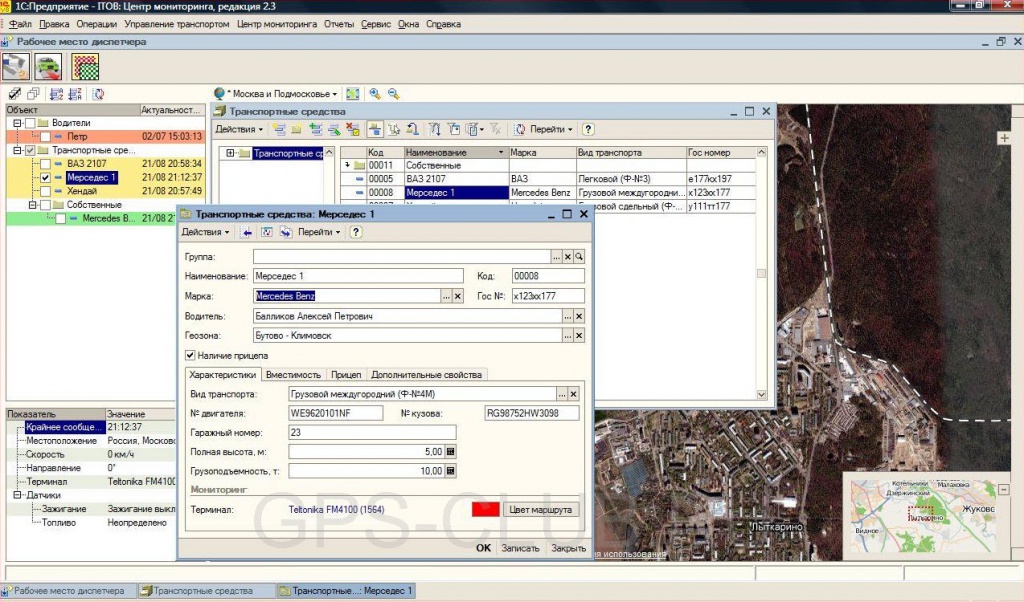Screen dimensions: 1024x602
Task: Collapse the Собственные tree node
Action: (x=32, y=205)
